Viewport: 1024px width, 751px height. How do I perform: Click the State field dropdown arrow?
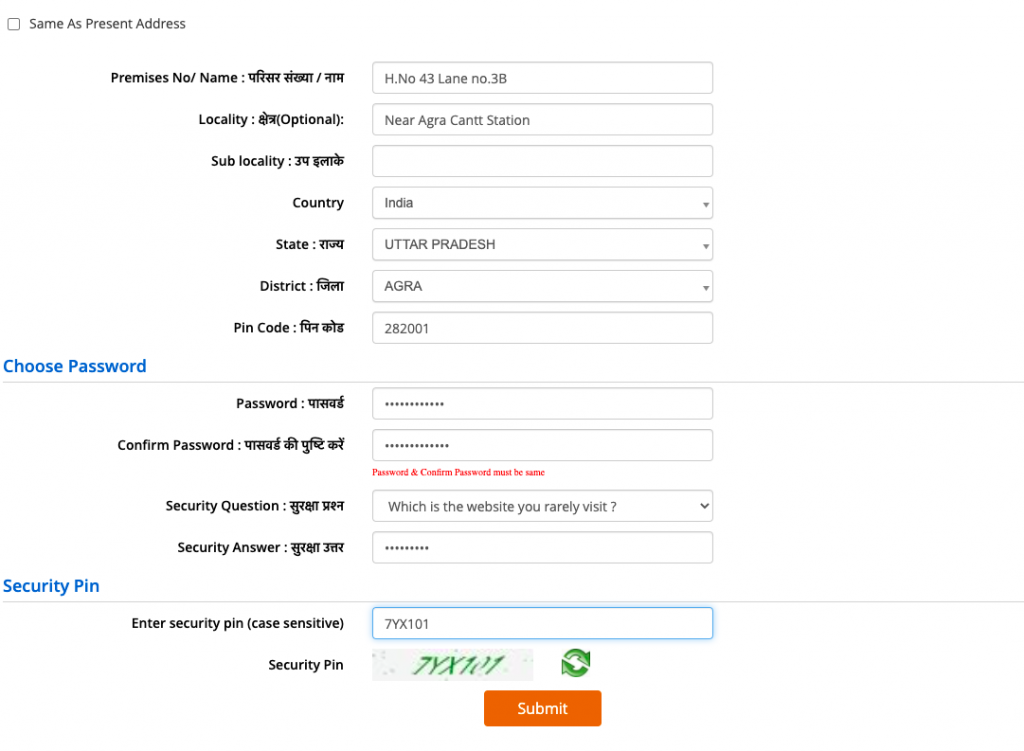click(x=703, y=245)
